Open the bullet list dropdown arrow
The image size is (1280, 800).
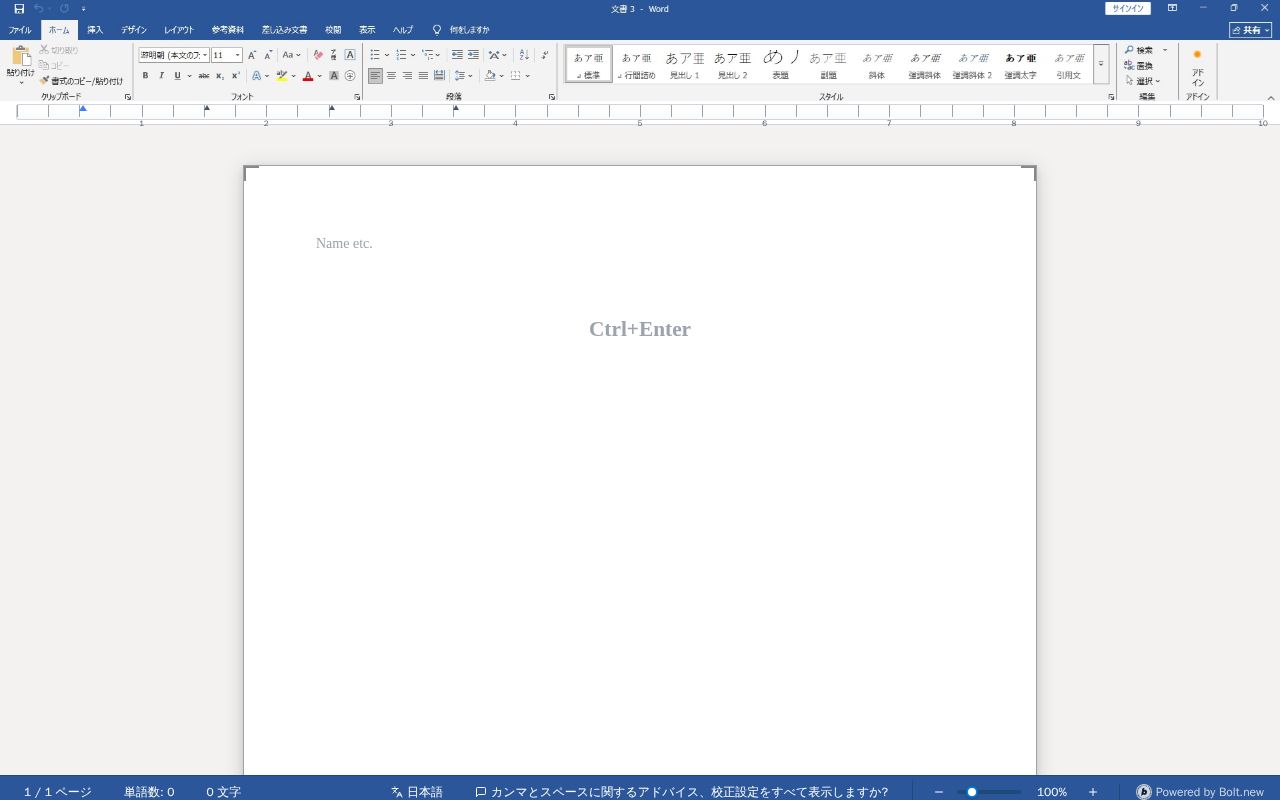click(387, 55)
